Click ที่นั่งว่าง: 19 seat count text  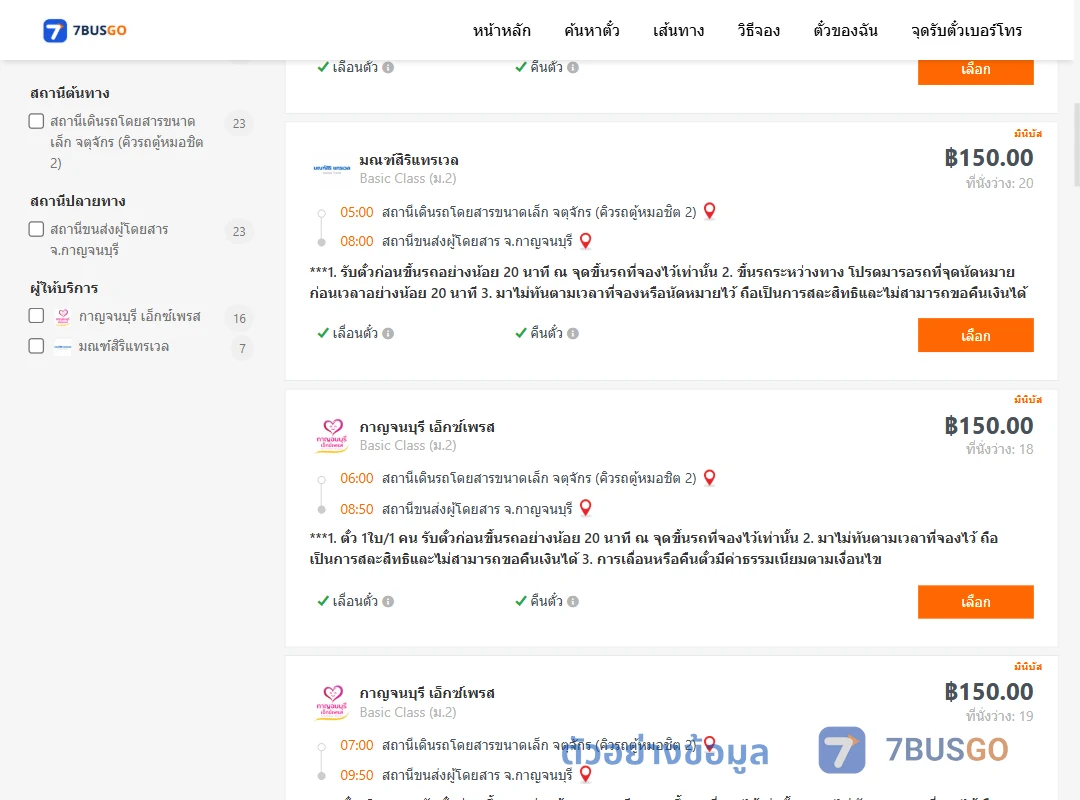click(x=999, y=716)
